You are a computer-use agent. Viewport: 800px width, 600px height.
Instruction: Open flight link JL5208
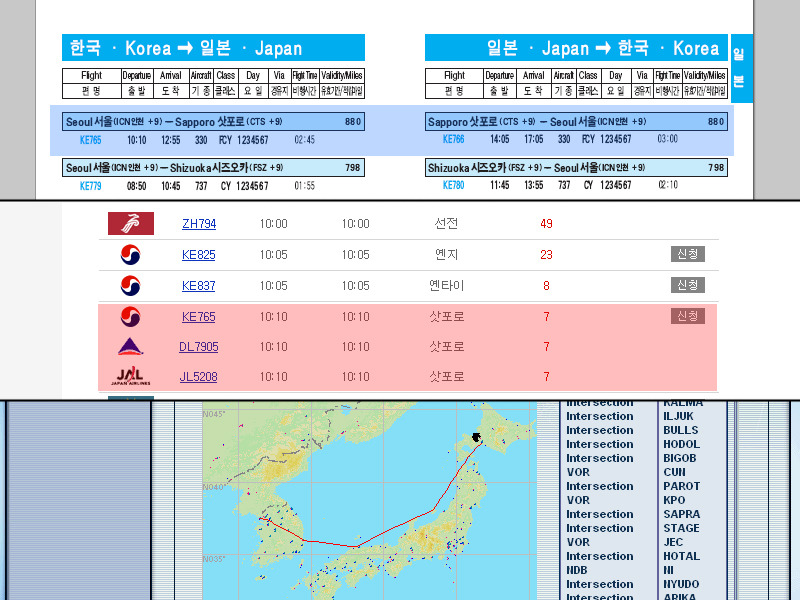[x=198, y=377]
